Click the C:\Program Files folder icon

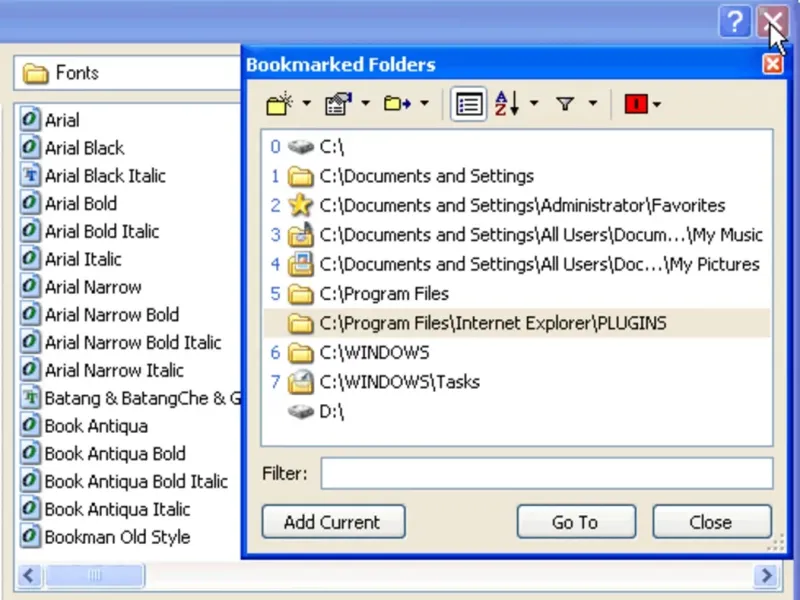[x=301, y=294]
